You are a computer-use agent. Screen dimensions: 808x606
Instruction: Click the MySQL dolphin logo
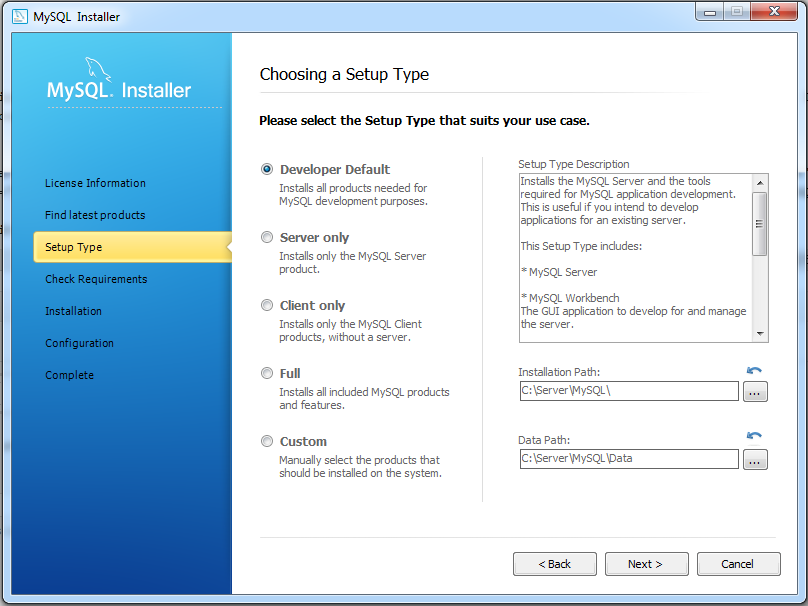point(97,69)
